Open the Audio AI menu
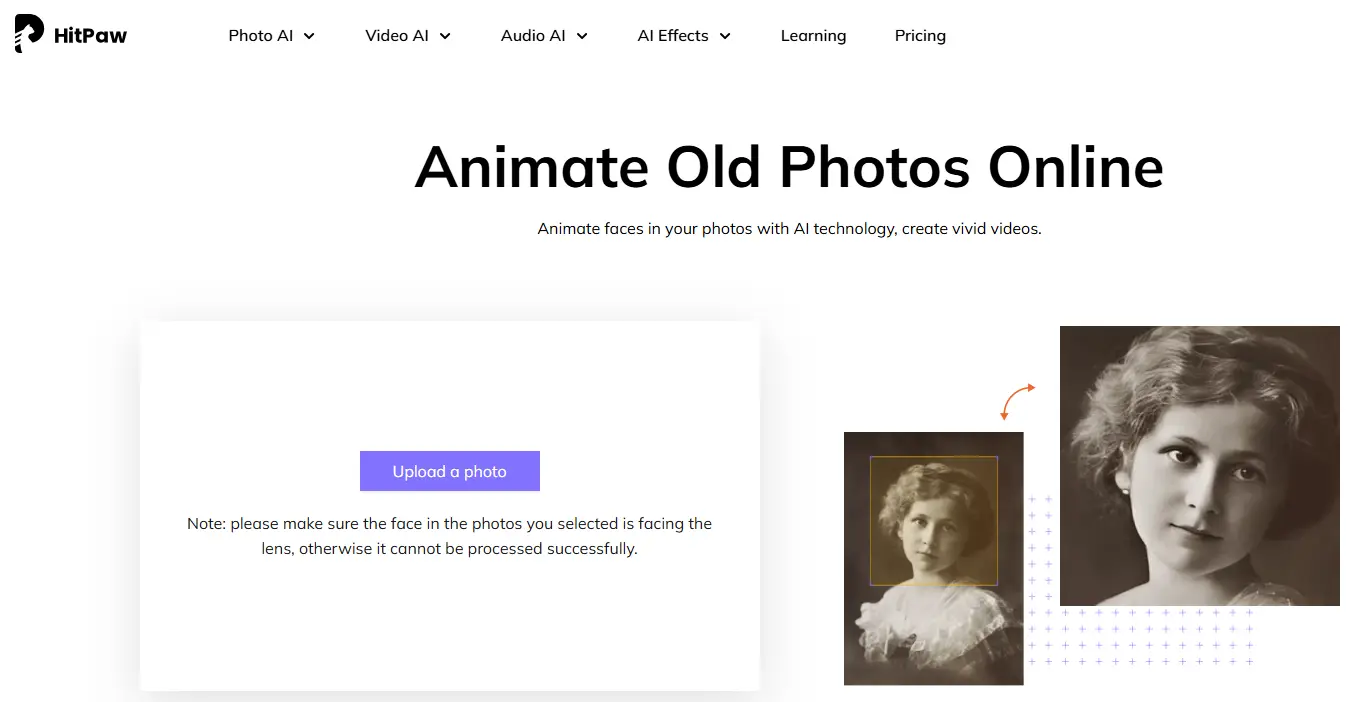This screenshot has height=702, width=1355. pyautogui.click(x=533, y=36)
